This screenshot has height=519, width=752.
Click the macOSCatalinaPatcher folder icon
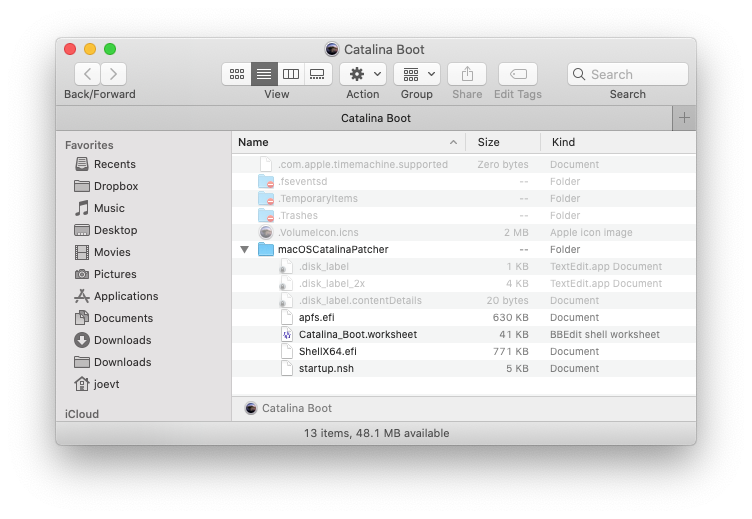[x=266, y=249]
